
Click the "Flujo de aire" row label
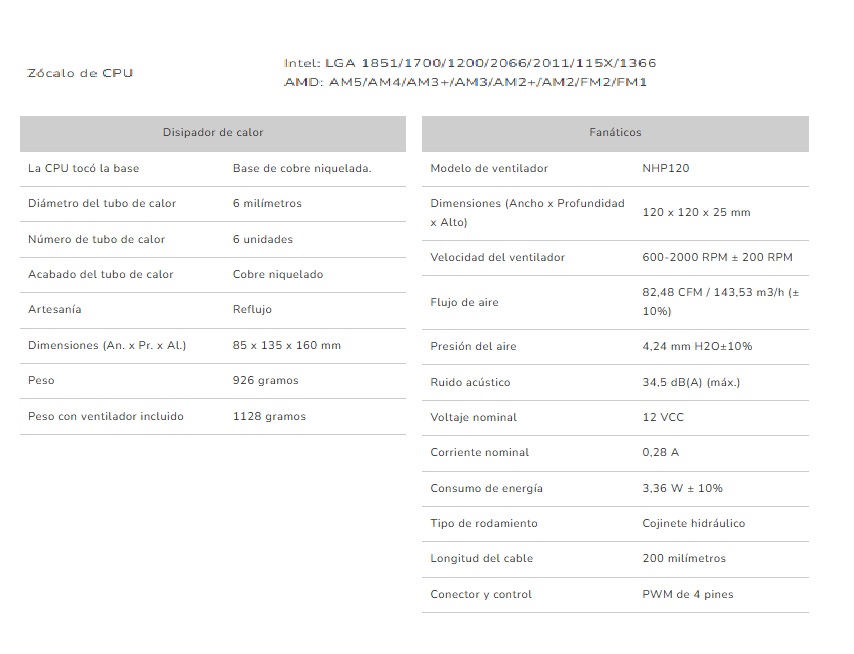(x=464, y=302)
